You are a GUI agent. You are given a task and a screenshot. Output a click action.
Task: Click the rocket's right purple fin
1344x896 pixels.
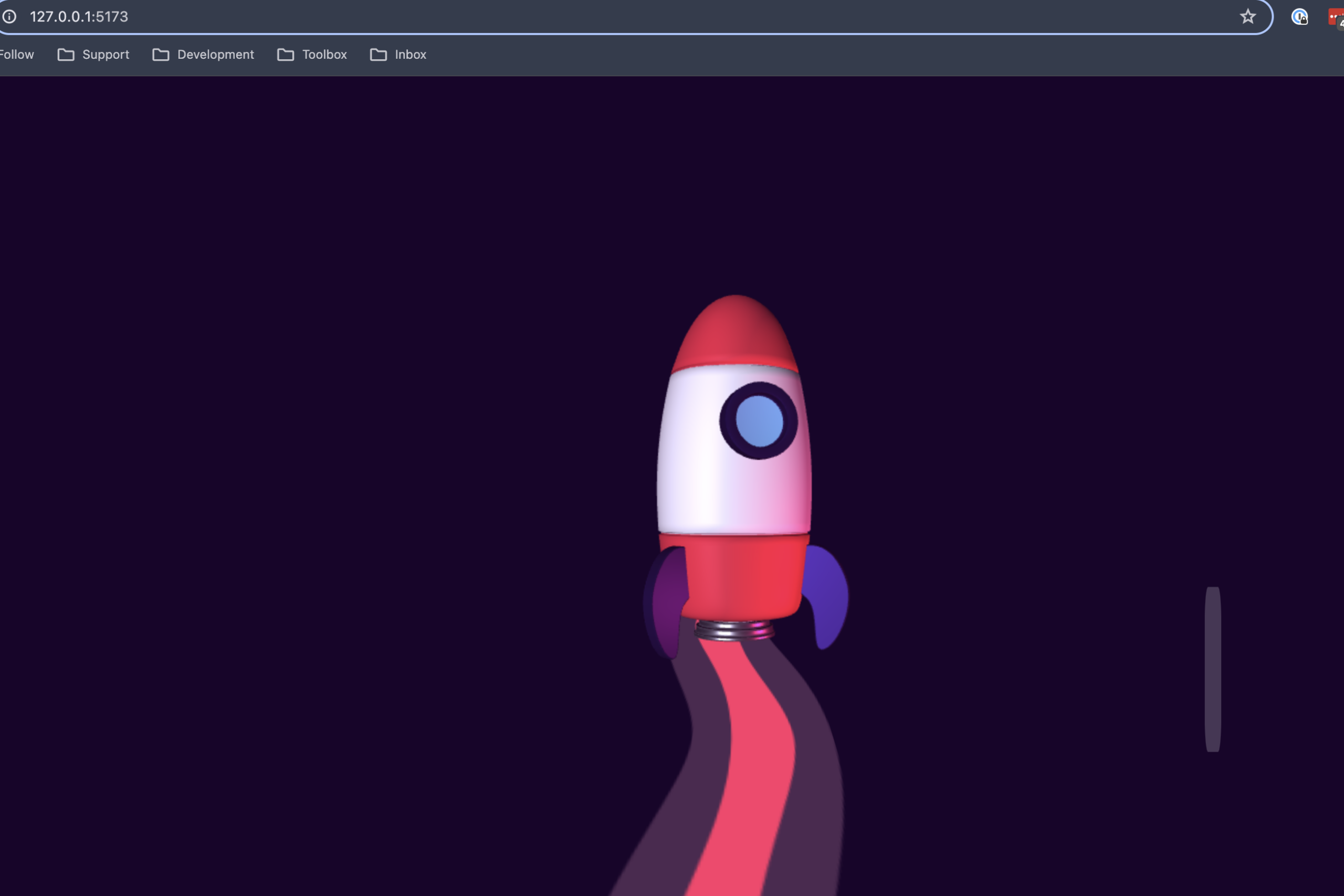tap(826, 597)
